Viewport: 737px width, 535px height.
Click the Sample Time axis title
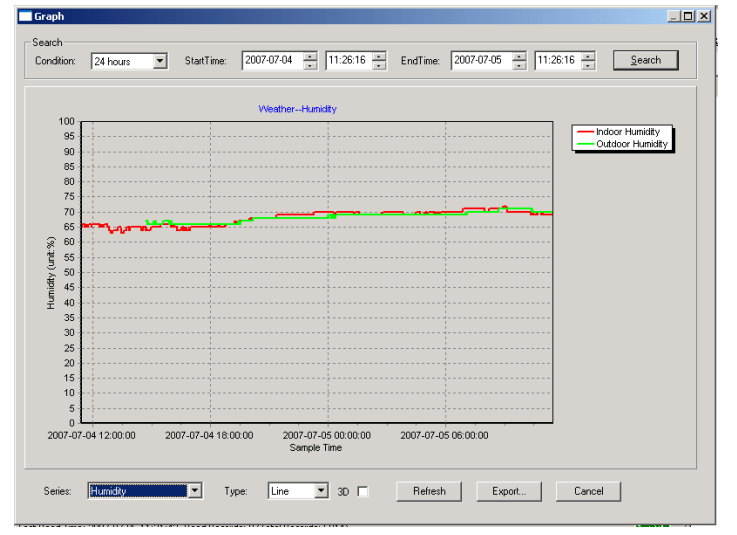point(315,448)
